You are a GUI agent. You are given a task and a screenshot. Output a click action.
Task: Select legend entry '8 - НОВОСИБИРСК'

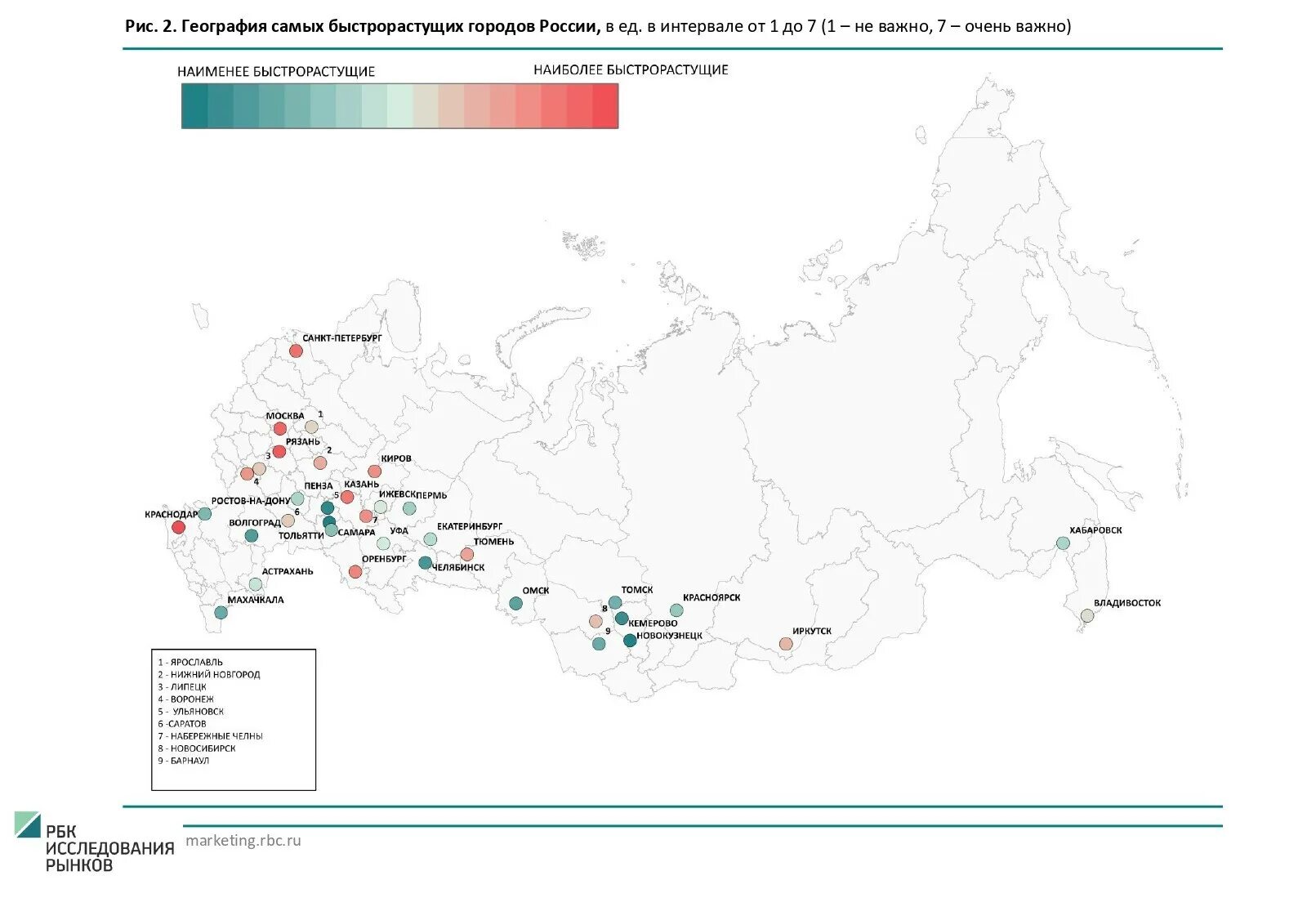click(x=197, y=748)
